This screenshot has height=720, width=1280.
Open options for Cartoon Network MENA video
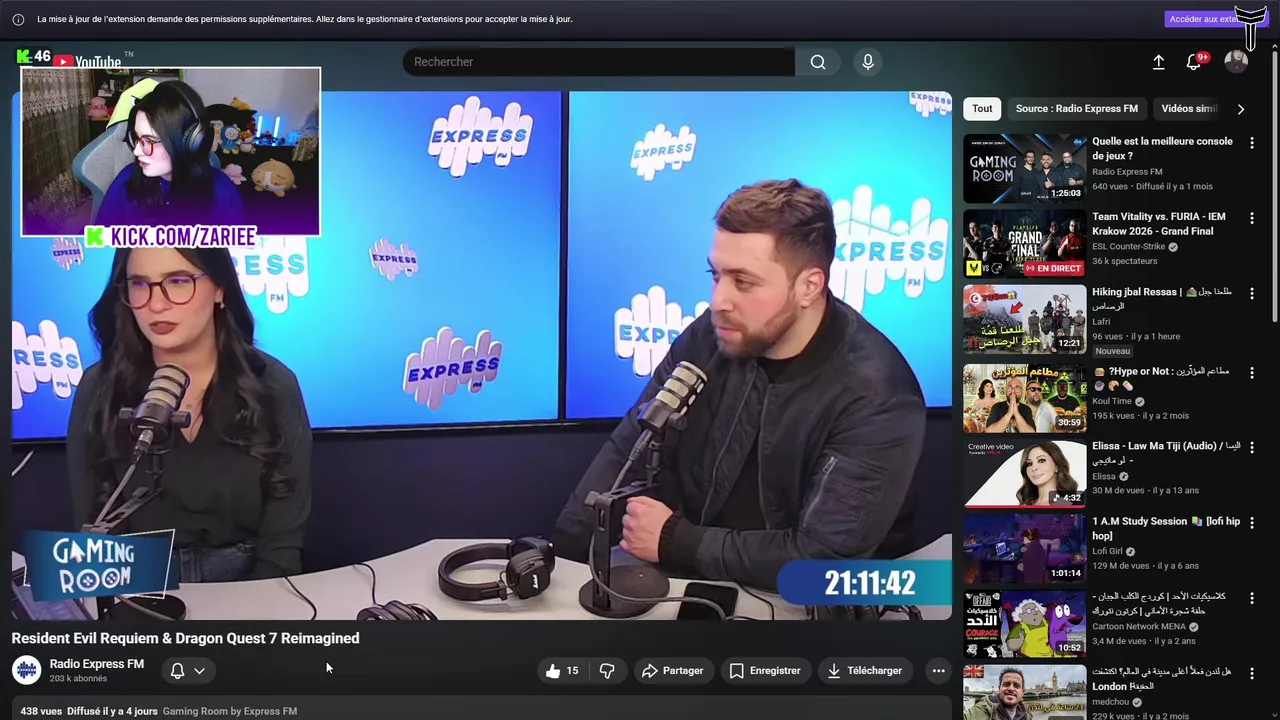(x=1251, y=598)
